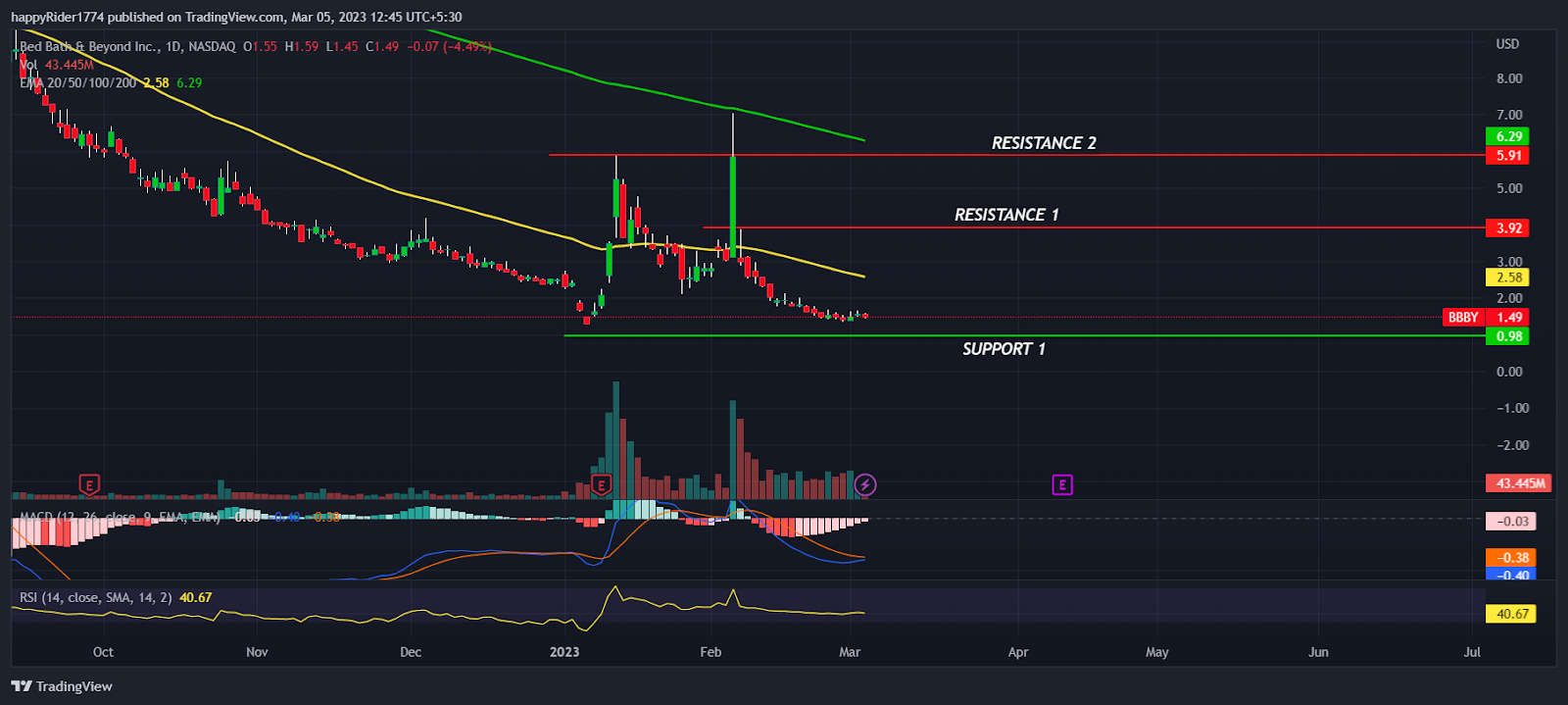Click the Mar label on time axis

(x=850, y=652)
